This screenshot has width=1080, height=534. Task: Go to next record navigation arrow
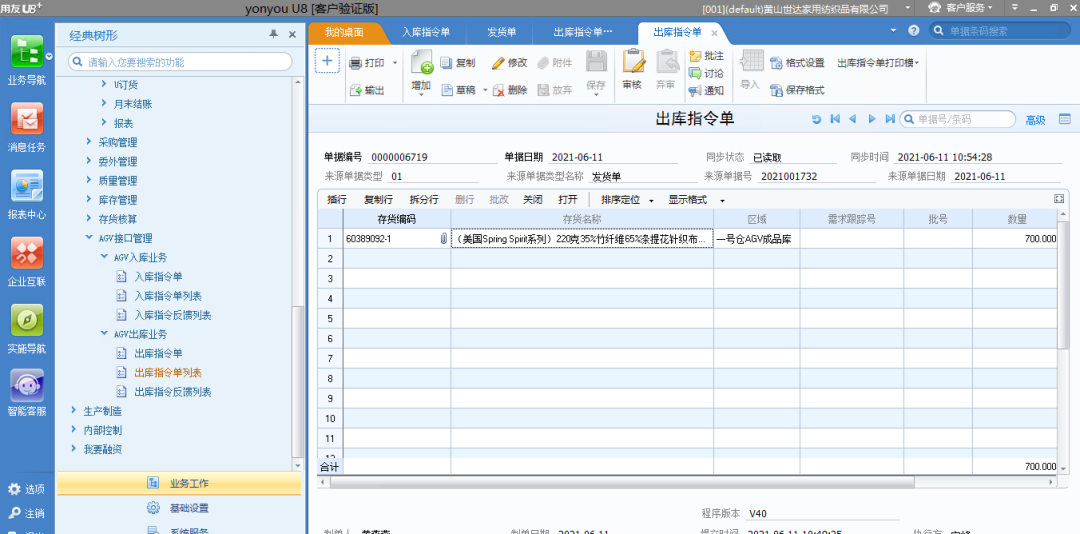[x=871, y=119]
